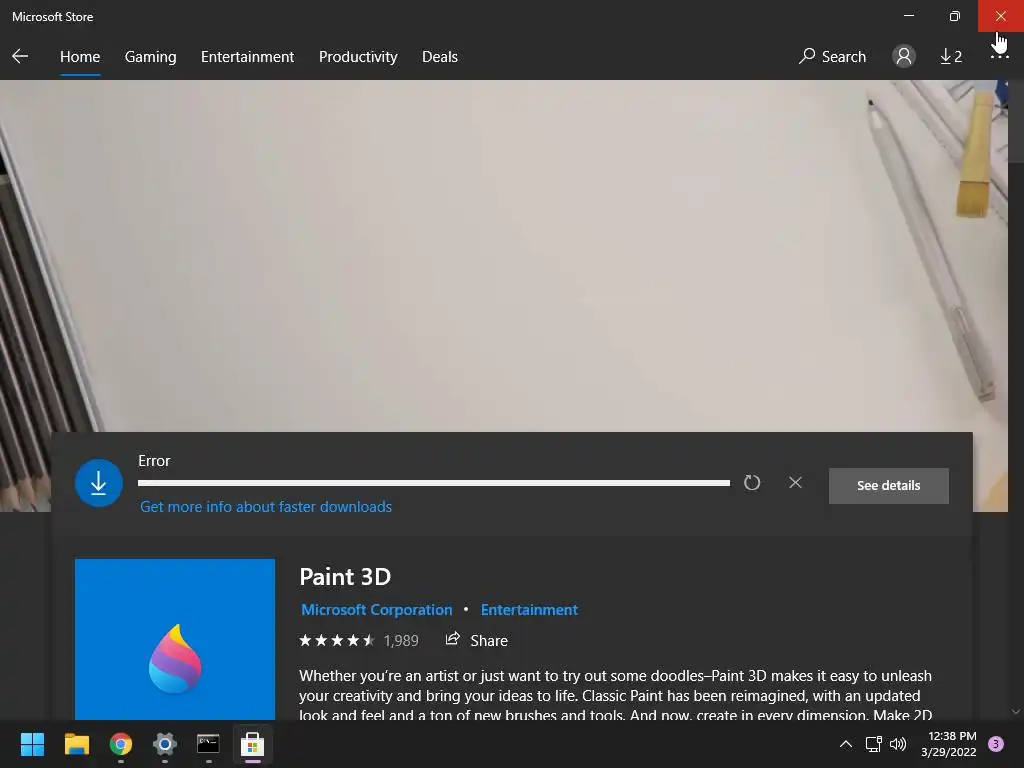Screen dimensions: 1024x768
Task: View downloads and updates queue
Action: 951,57
